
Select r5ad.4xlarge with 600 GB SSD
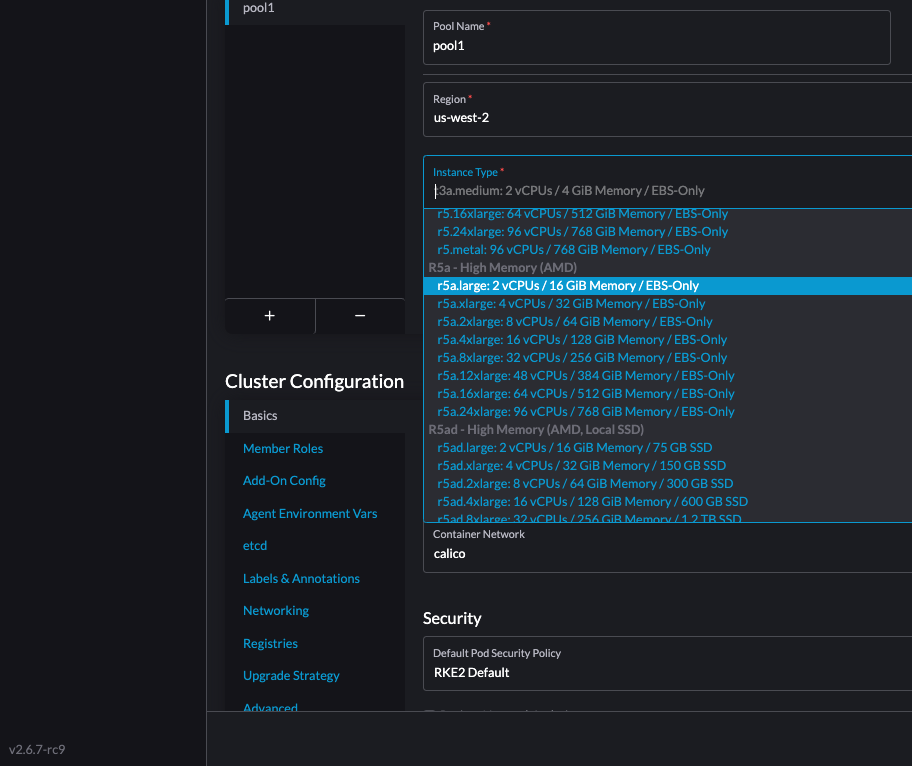pos(590,501)
